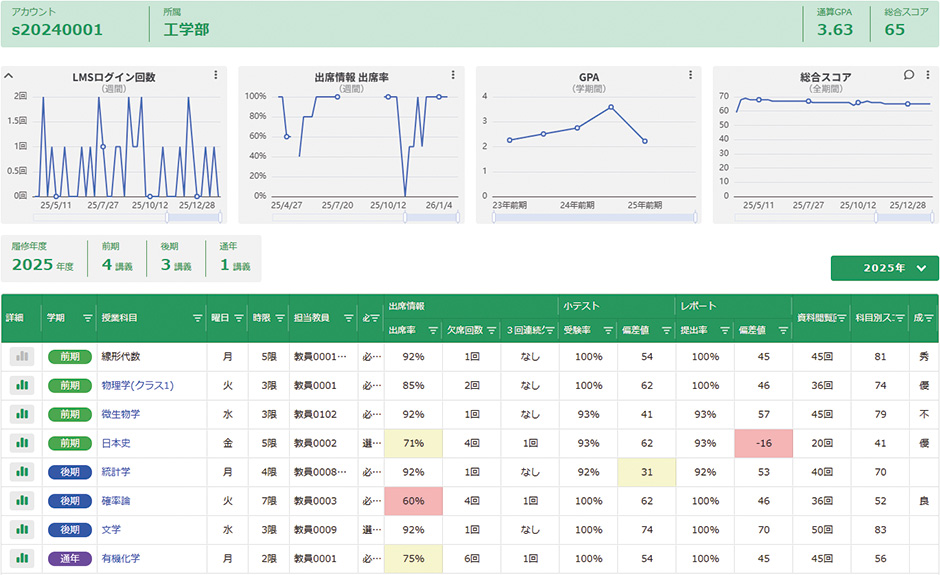
Task: Open the three-dot menu on GPA chart
Action: coord(689,75)
